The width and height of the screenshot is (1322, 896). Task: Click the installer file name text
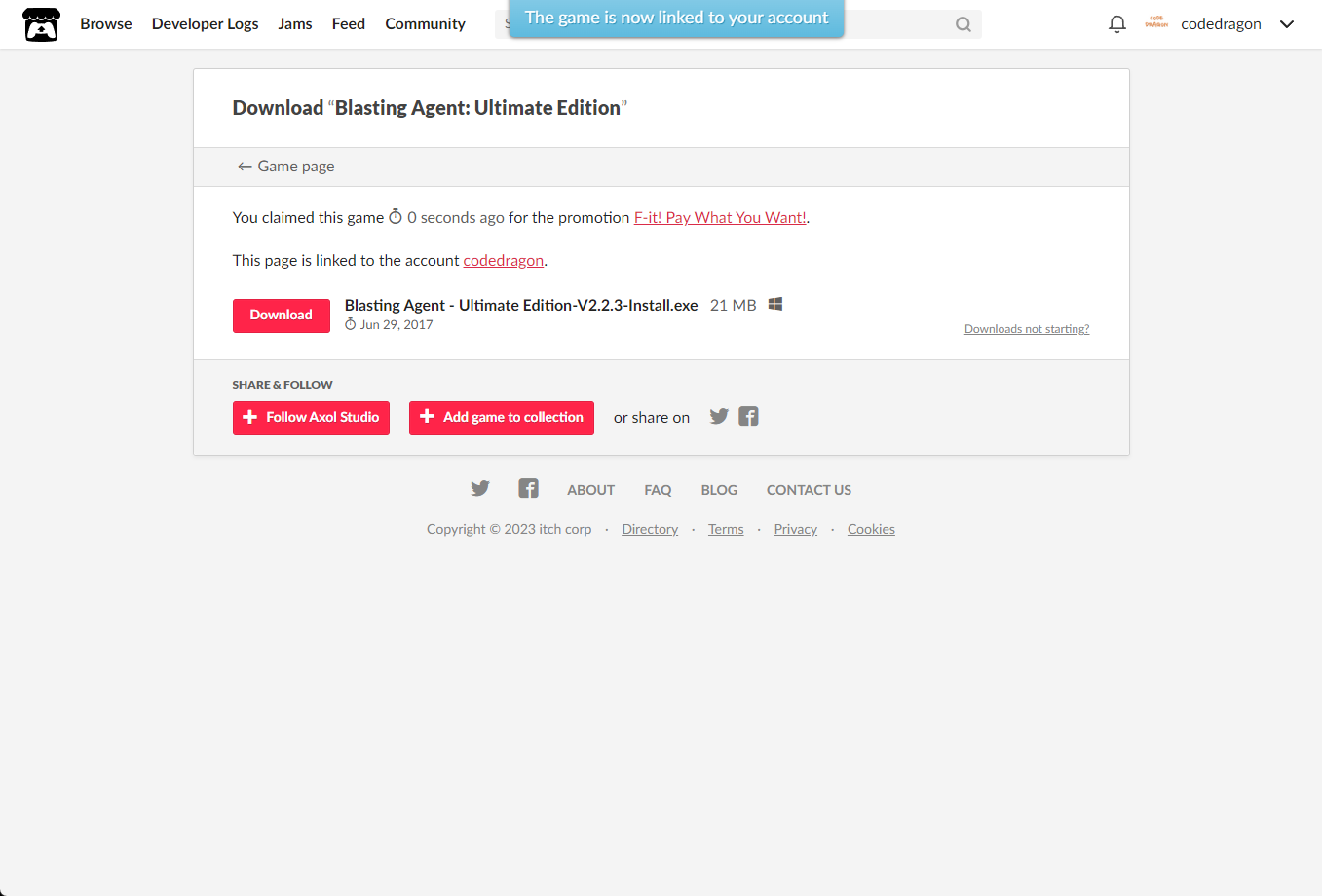pyautogui.click(x=521, y=306)
